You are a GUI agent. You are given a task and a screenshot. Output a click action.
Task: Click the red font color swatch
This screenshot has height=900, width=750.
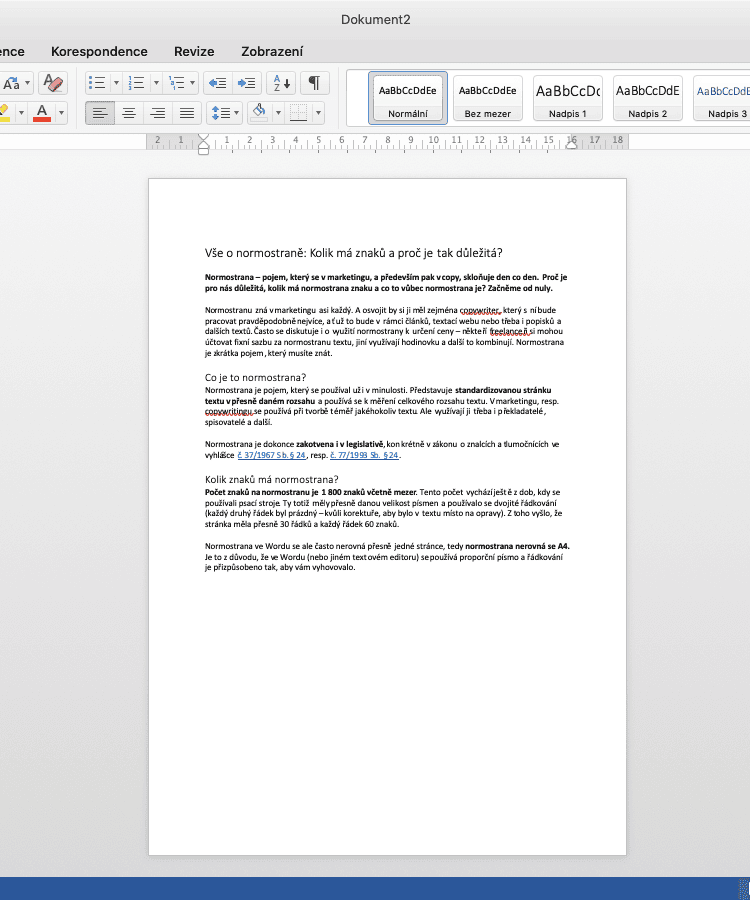[42, 112]
